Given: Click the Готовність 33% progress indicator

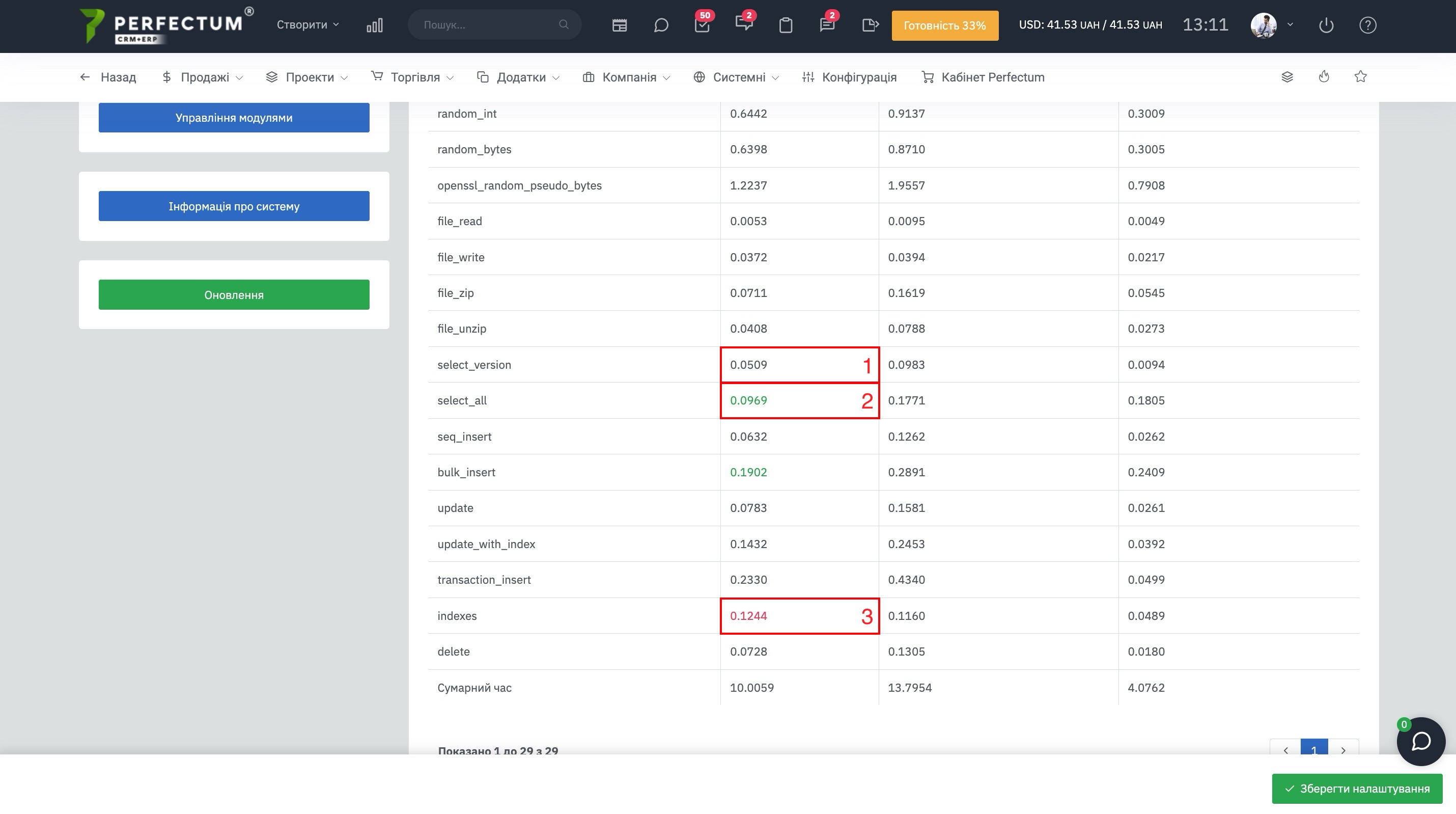Looking at the screenshot, I should pos(944,25).
